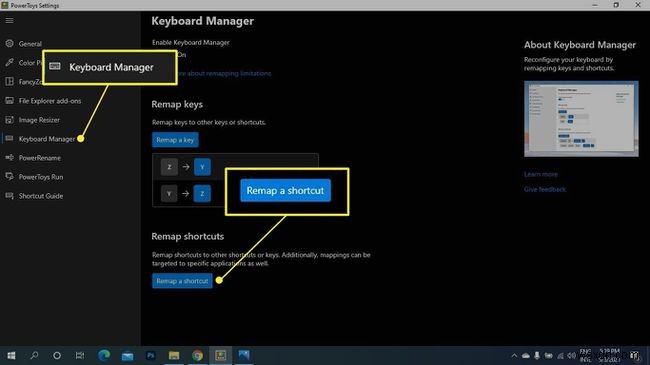Click the Remap shortcuts section heading

pyautogui.click(x=187, y=236)
